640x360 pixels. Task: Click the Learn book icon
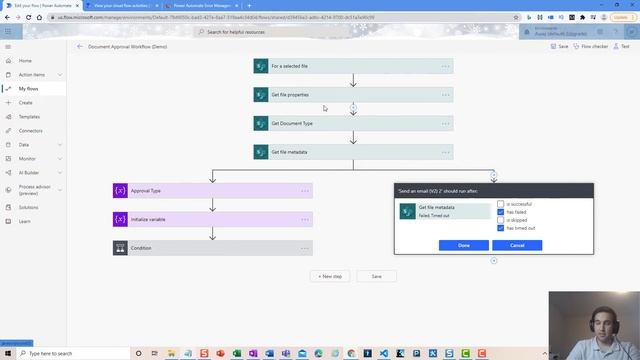point(8,221)
